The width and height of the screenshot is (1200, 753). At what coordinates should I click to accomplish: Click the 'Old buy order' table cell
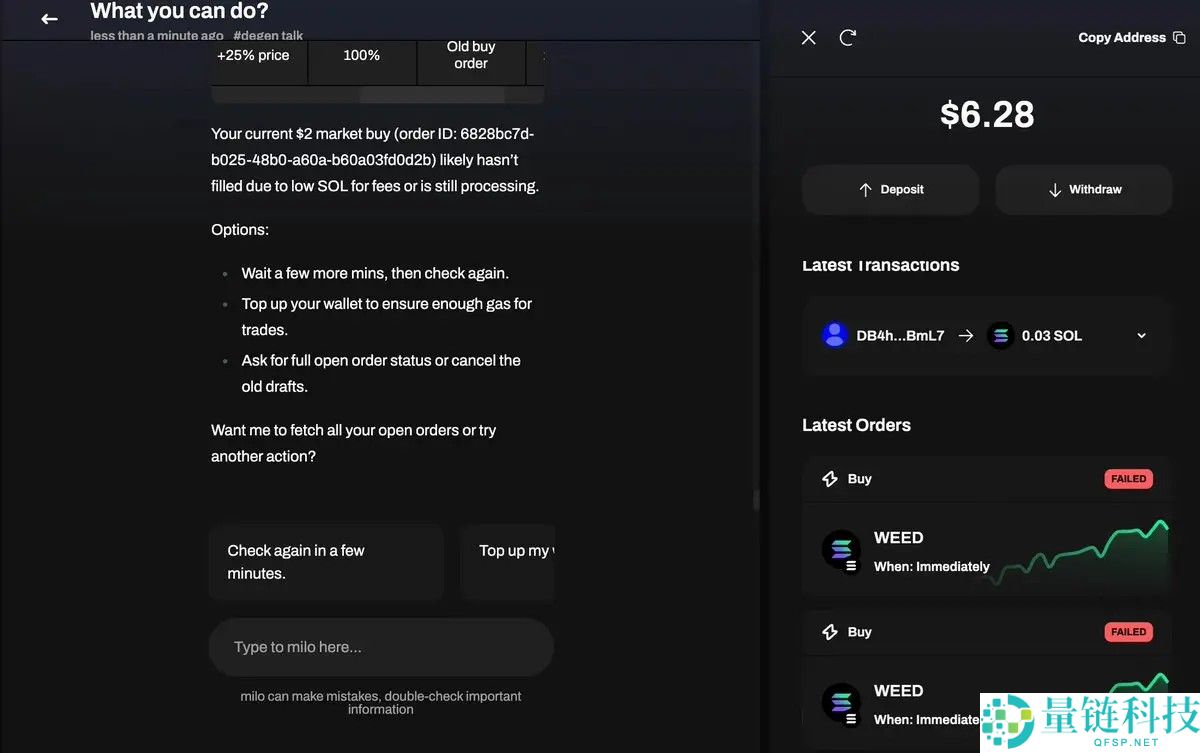(470, 55)
